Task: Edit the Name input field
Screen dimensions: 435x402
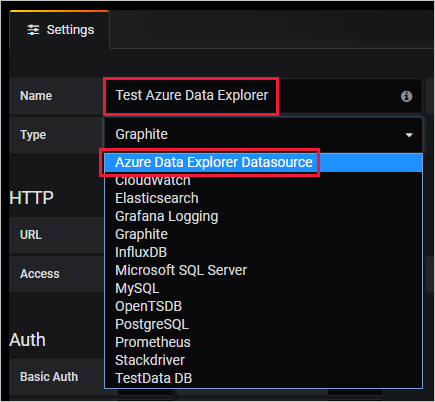Action: [x=263, y=96]
